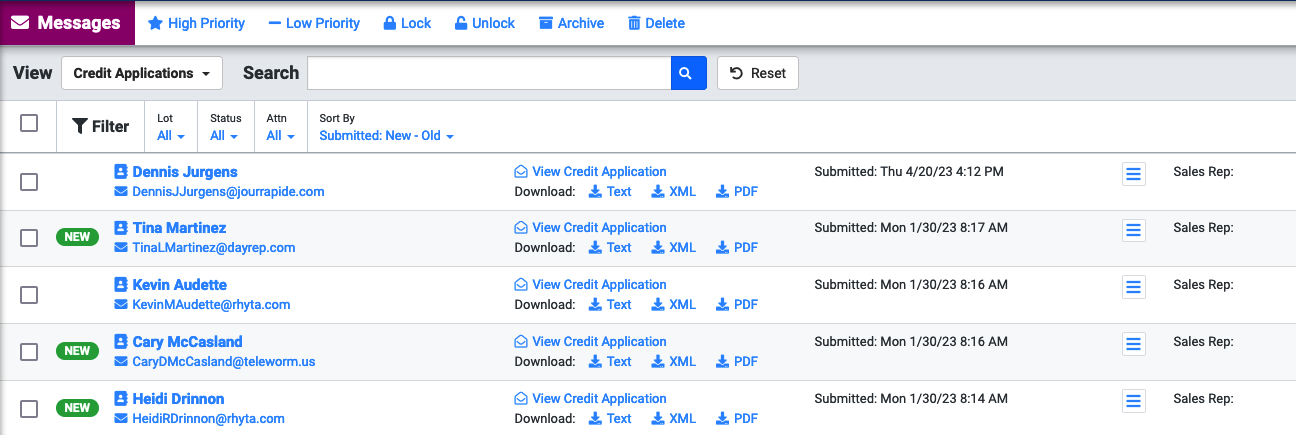This screenshot has height=435, width=1296.
Task: Open hamburger menu for Dennis Jurgens row
Action: 1133,174
